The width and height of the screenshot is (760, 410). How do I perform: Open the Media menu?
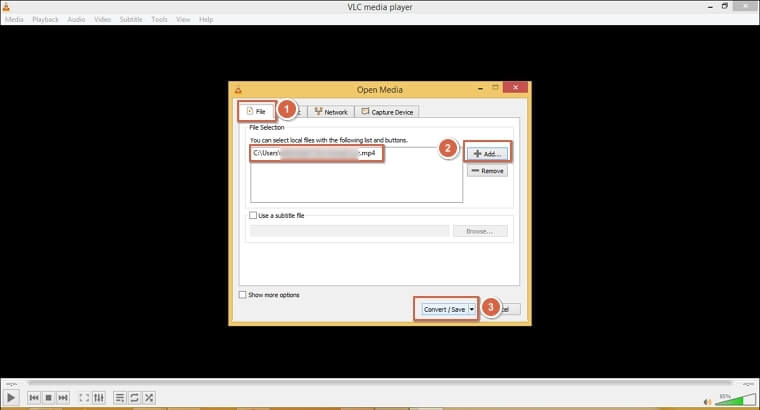pyautogui.click(x=14, y=19)
